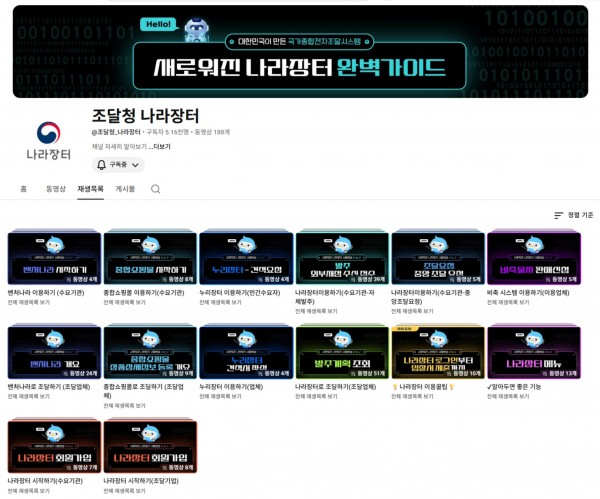The width and height of the screenshot is (600, 499).
Task: Open the 종합쇼핑몰 시작하기 playlist thumbnail
Action: [x=150, y=258]
